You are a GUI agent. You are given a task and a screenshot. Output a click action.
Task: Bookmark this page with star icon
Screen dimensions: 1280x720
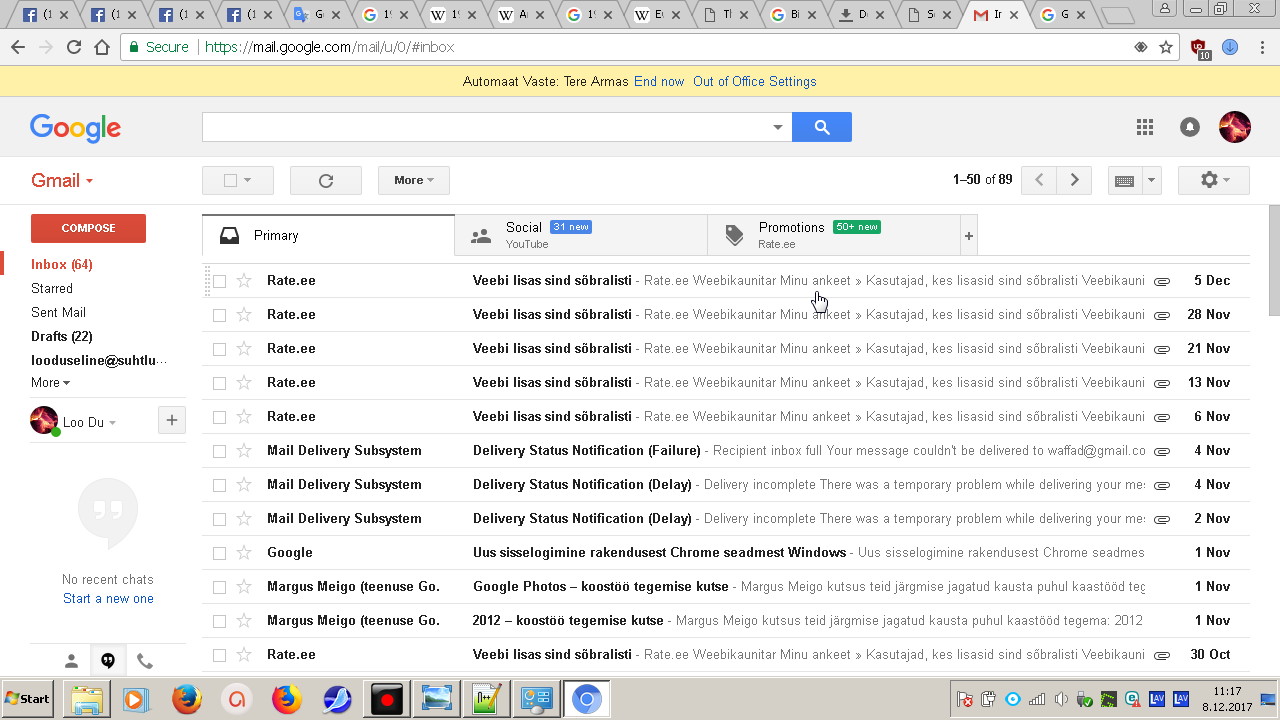[1166, 47]
